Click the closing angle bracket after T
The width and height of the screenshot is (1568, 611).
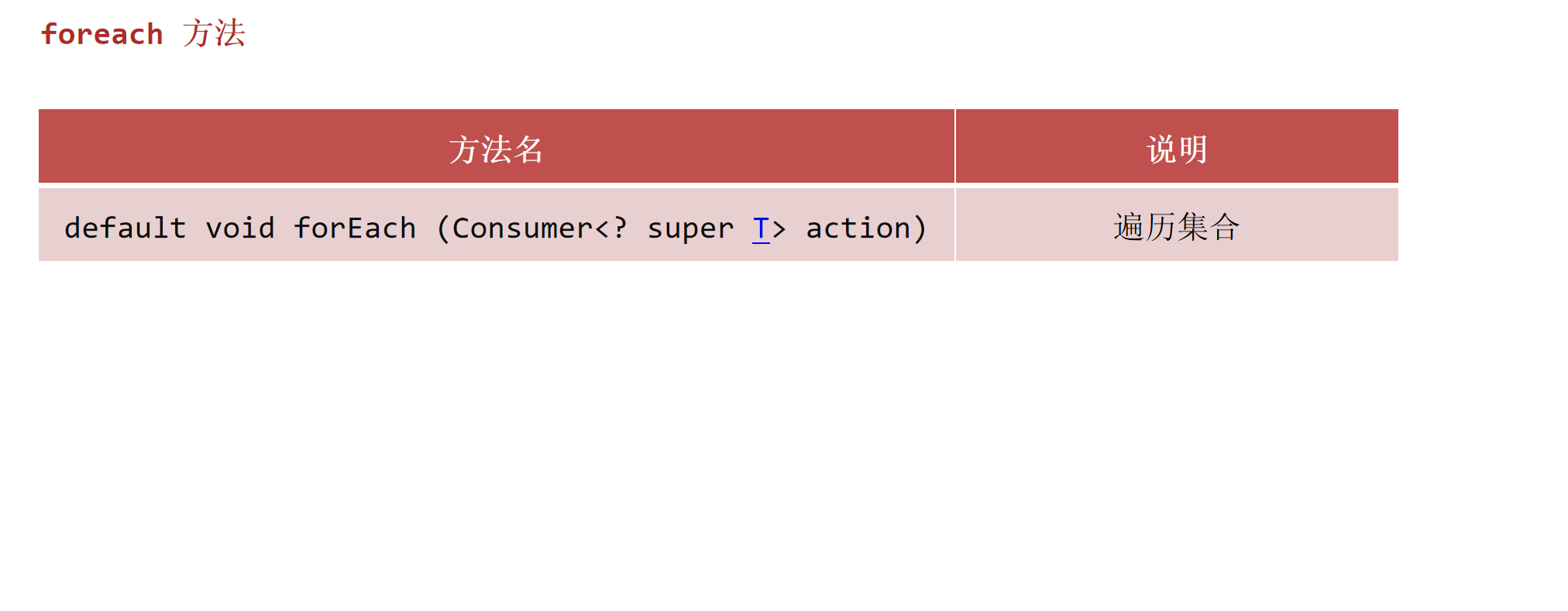[779, 229]
